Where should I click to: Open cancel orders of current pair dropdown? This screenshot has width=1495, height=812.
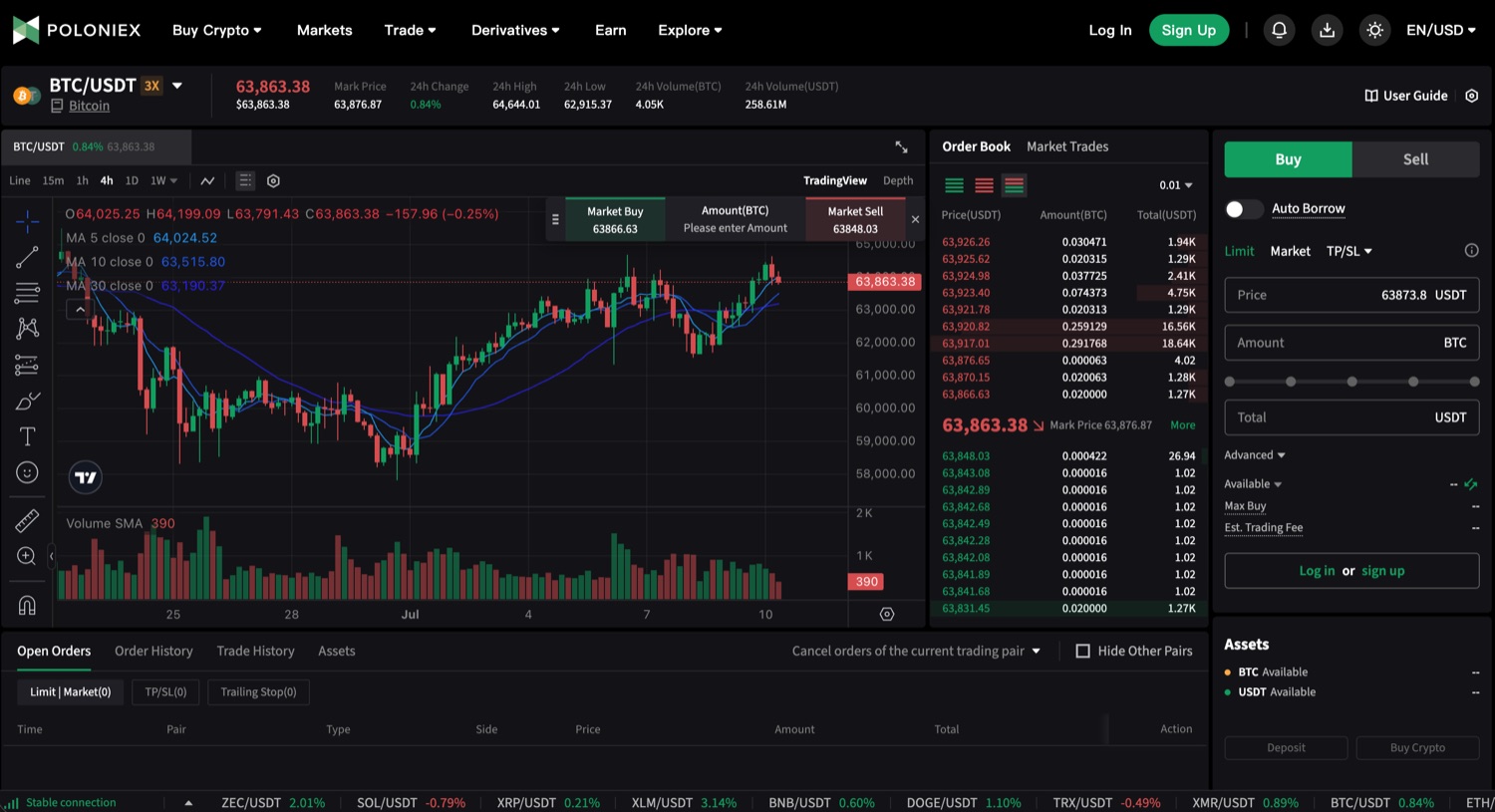coord(916,651)
